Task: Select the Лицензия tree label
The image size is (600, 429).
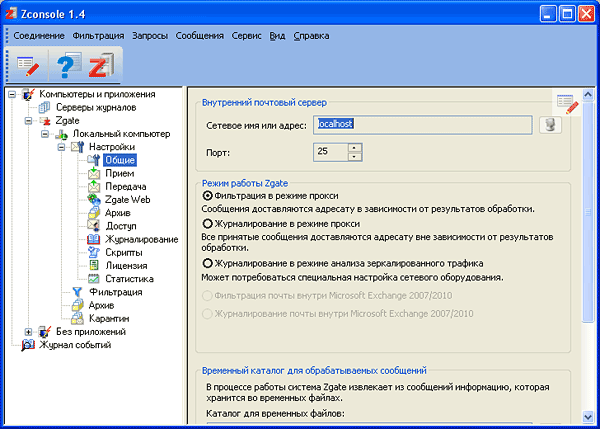Action: click(x=126, y=266)
